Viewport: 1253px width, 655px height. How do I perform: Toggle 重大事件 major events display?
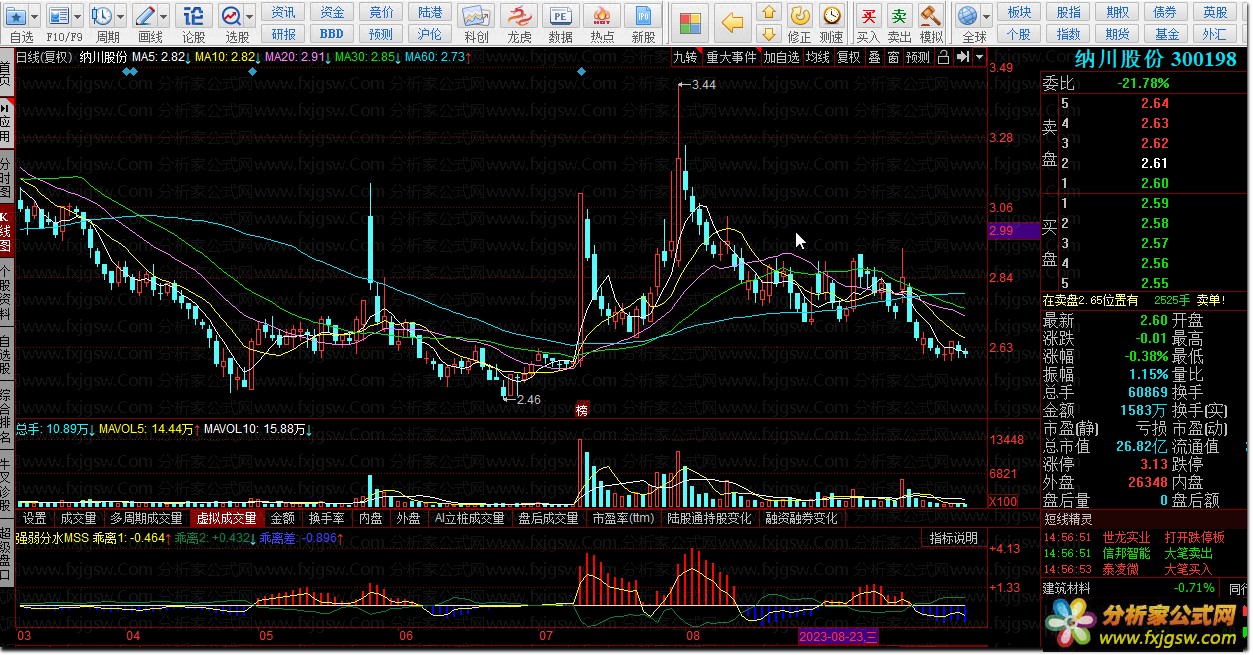pyautogui.click(x=731, y=57)
